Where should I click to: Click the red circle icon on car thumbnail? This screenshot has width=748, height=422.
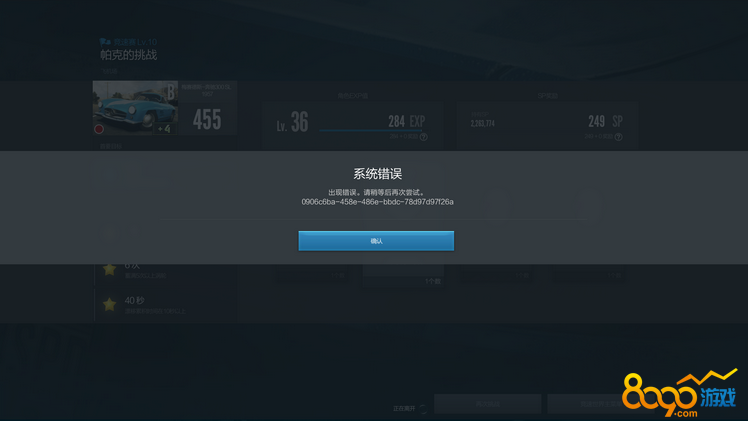click(x=100, y=129)
